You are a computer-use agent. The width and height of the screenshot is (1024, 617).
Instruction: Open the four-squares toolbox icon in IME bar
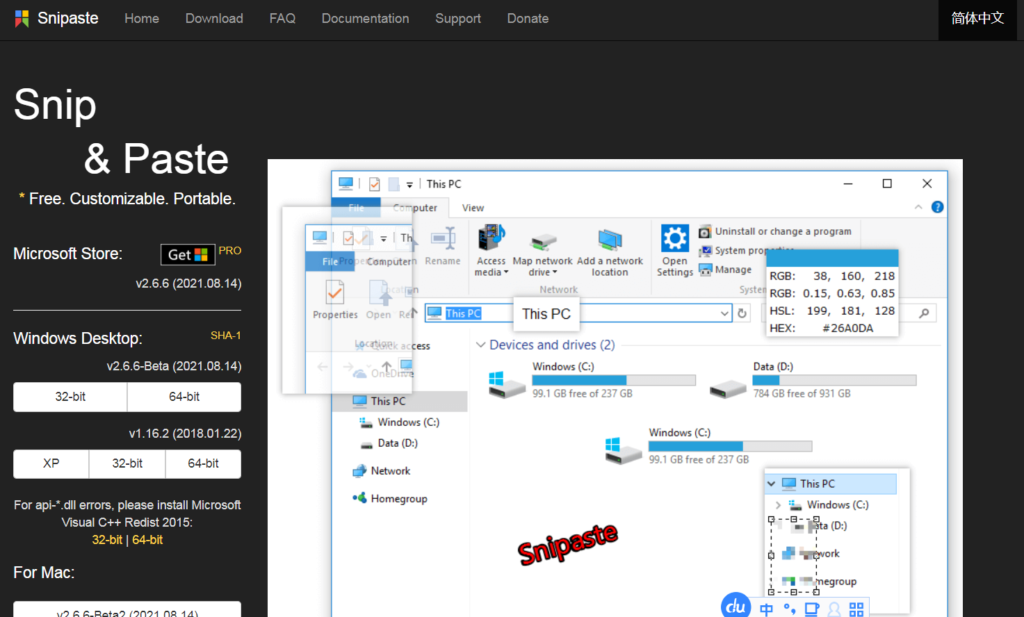point(856,609)
